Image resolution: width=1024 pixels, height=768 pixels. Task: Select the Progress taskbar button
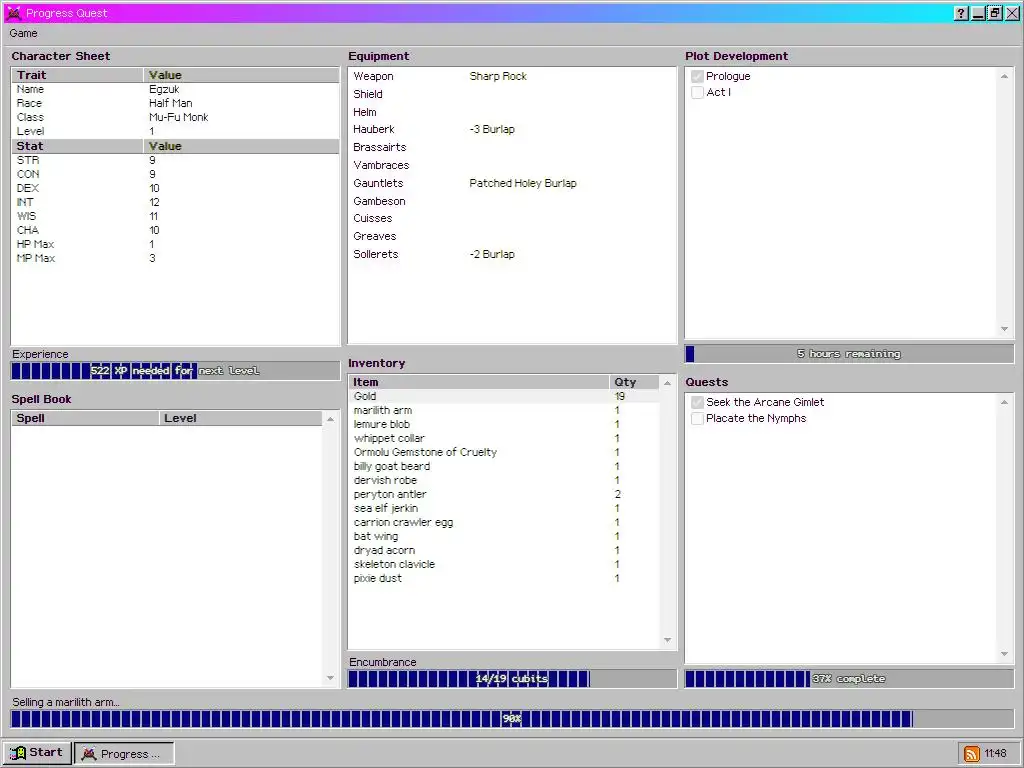tap(124, 754)
